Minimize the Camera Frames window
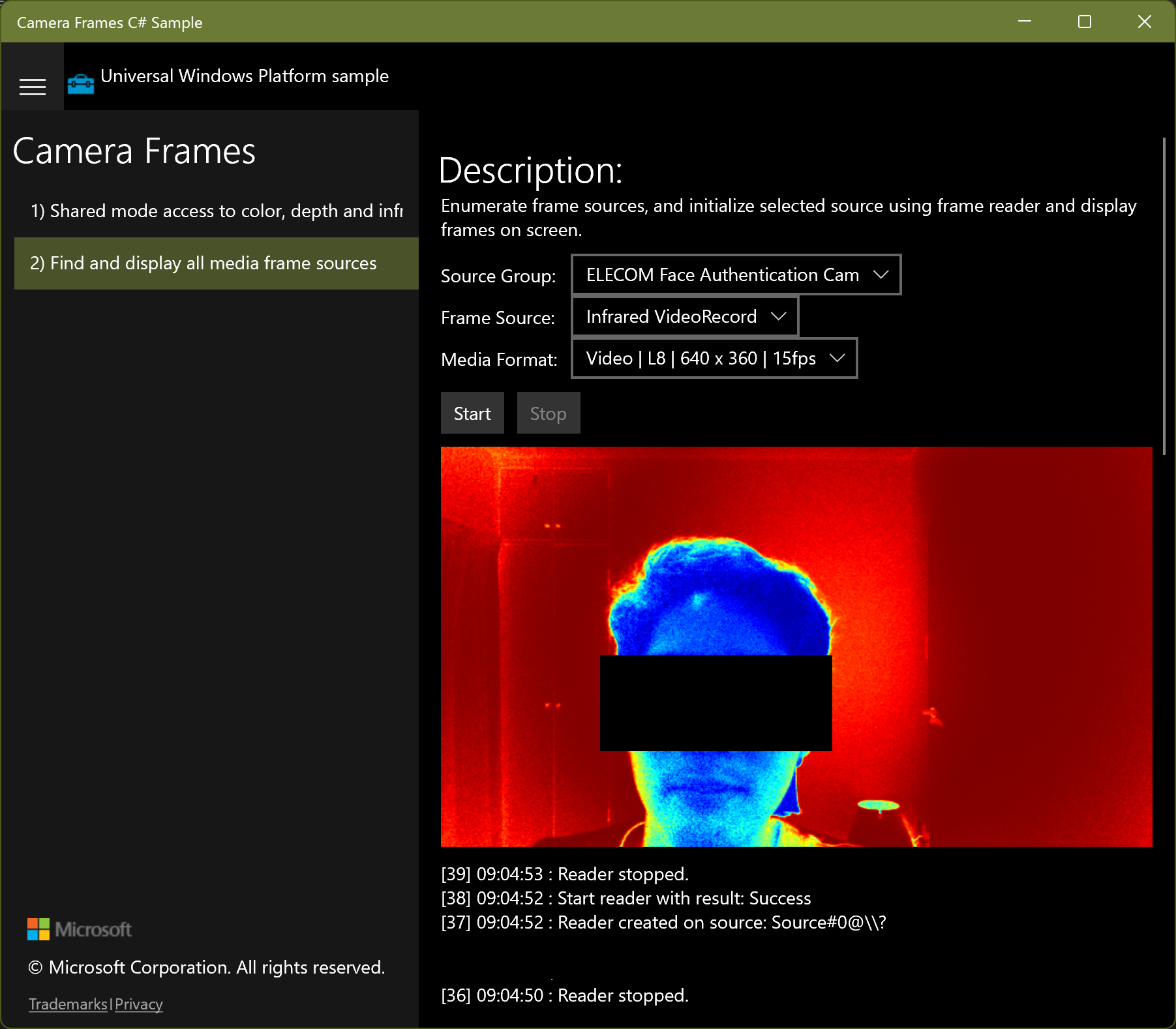This screenshot has height=1029, width=1176. coord(1025,22)
